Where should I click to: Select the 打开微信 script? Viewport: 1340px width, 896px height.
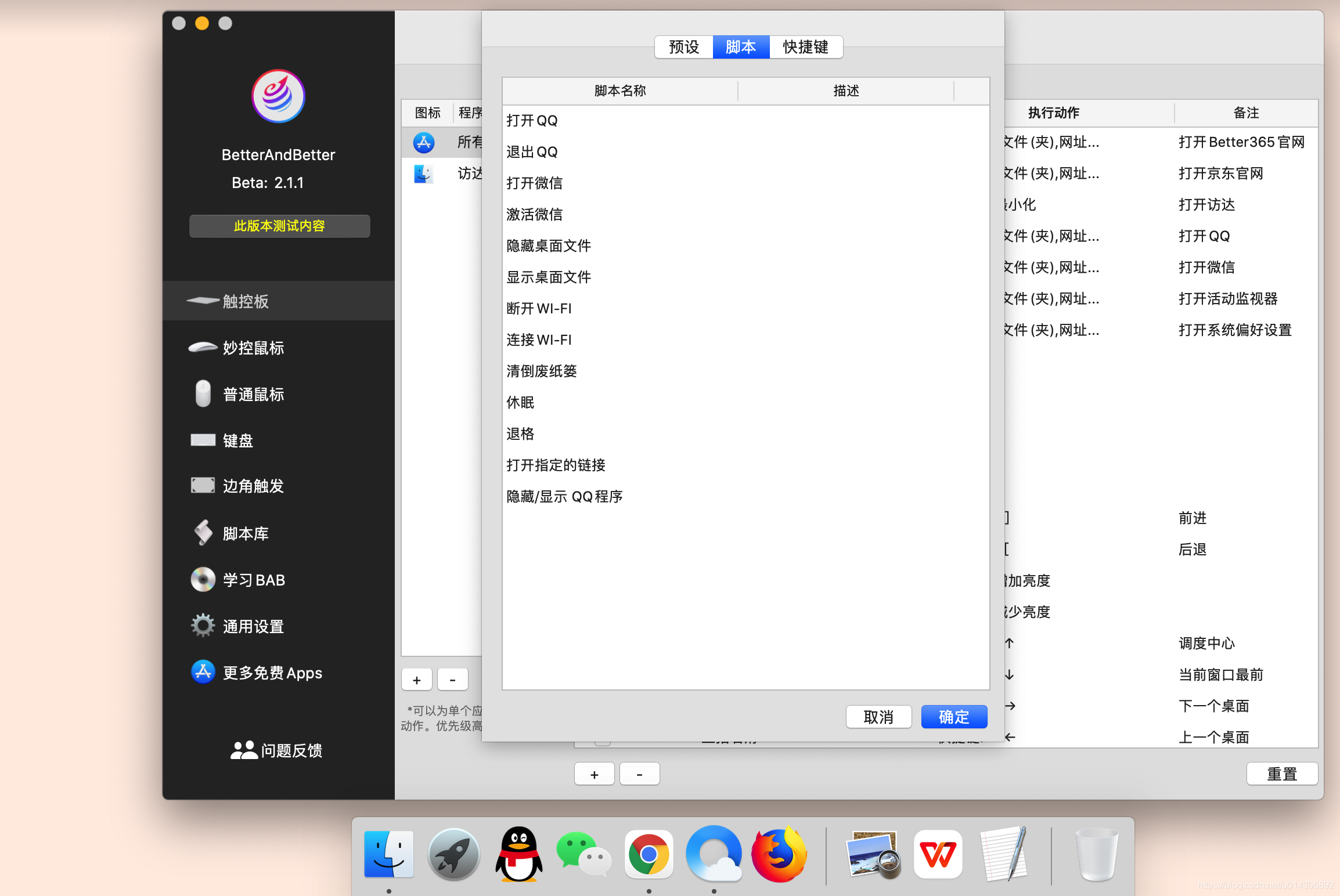point(745,183)
